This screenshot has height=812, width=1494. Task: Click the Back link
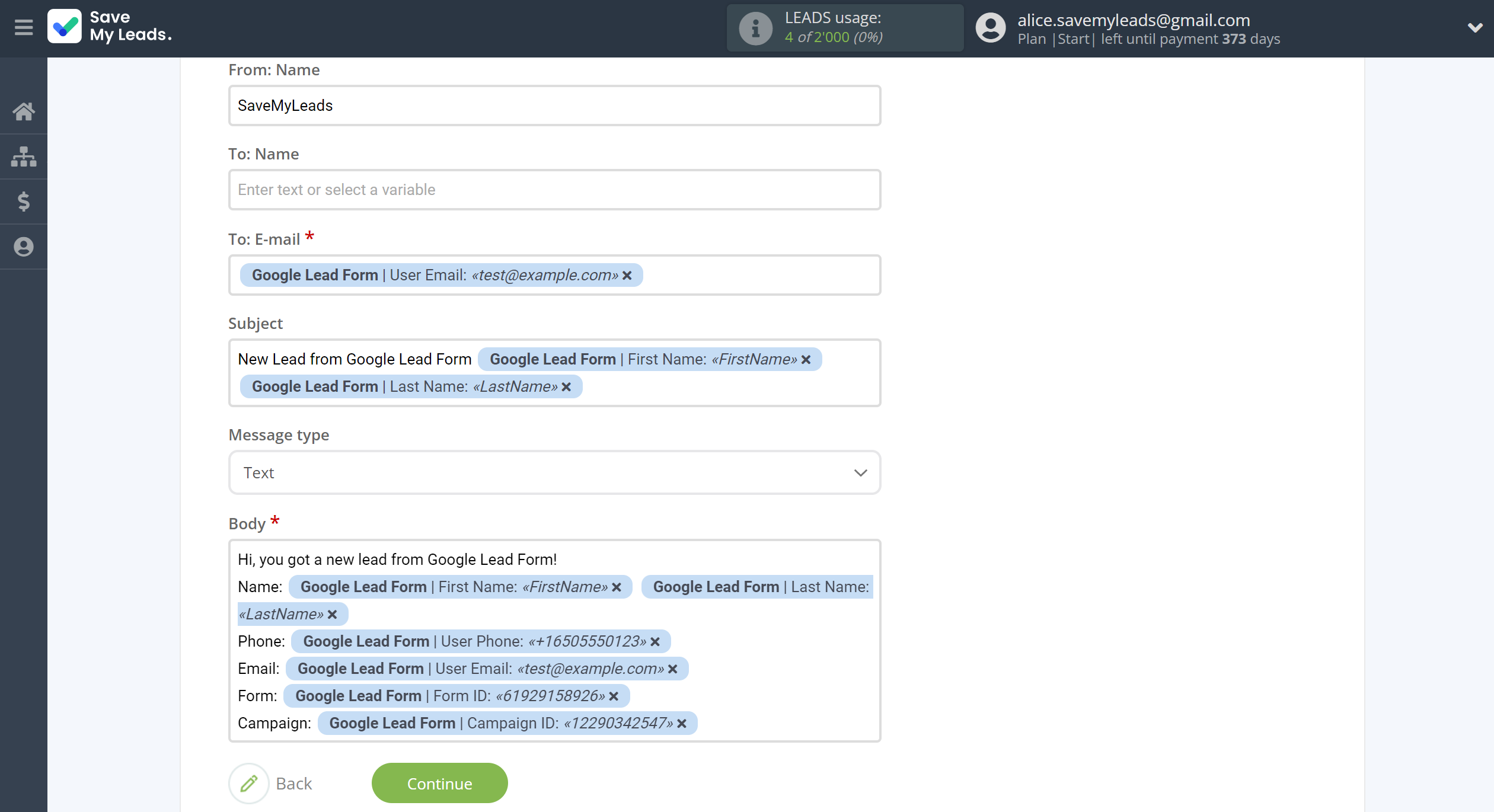[293, 784]
